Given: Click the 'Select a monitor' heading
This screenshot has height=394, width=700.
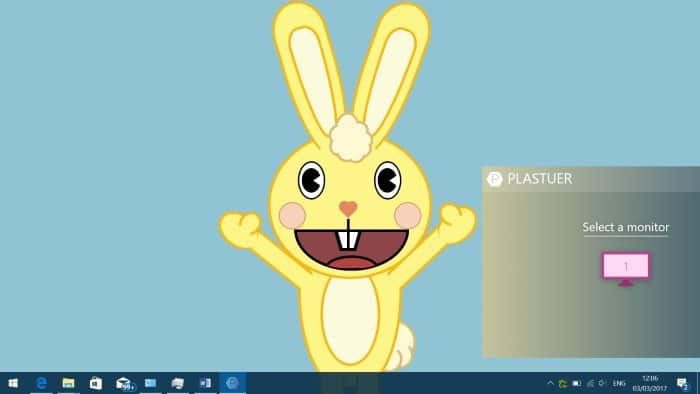Looking at the screenshot, I should pos(625,227).
